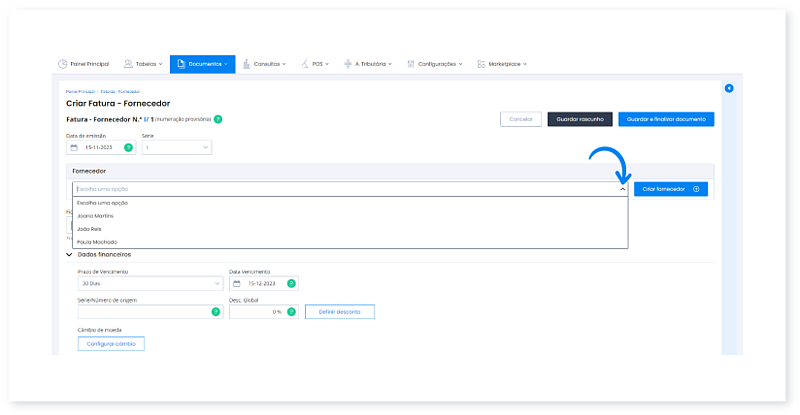Click the green help icon in Data de emissão
The image size is (800, 415).
128,147
